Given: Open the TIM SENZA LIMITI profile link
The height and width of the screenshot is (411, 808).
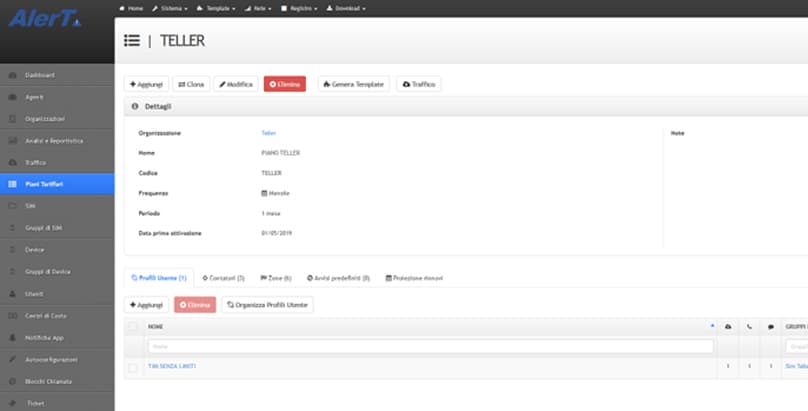Looking at the screenshot, I should click(172, 366).
